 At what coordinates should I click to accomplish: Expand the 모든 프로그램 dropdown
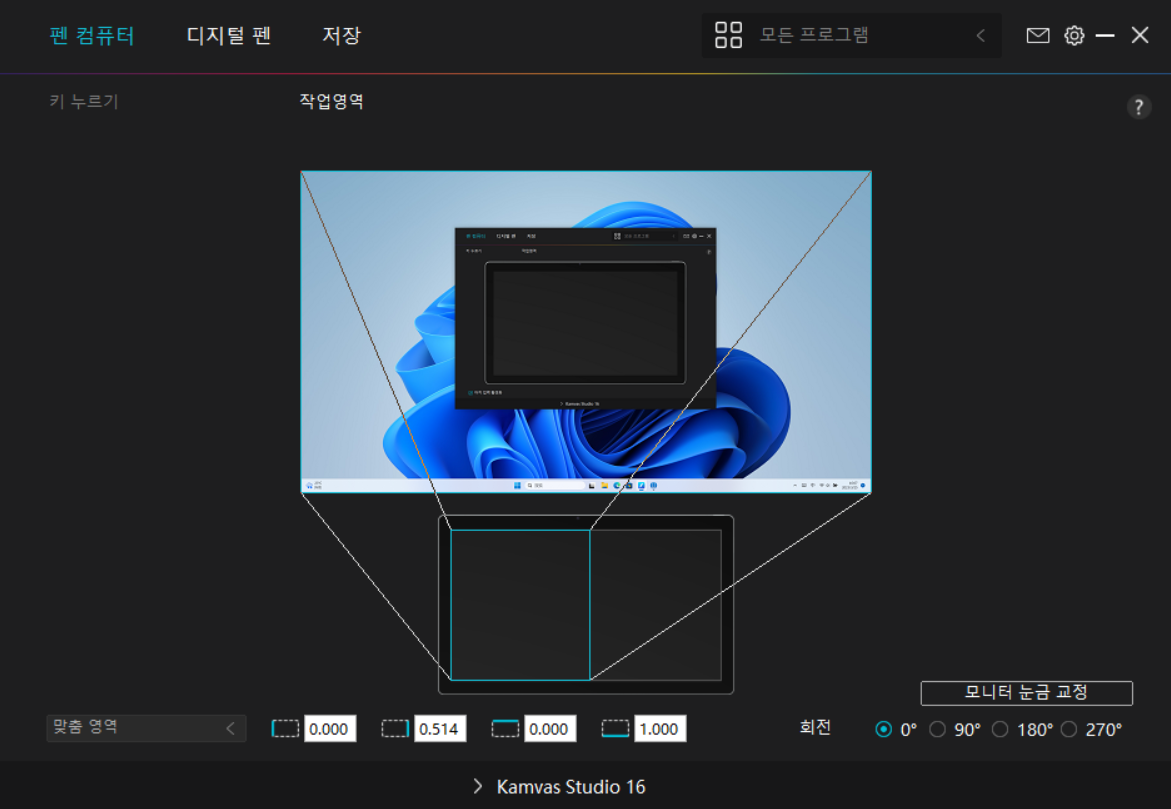coord(978,35)
